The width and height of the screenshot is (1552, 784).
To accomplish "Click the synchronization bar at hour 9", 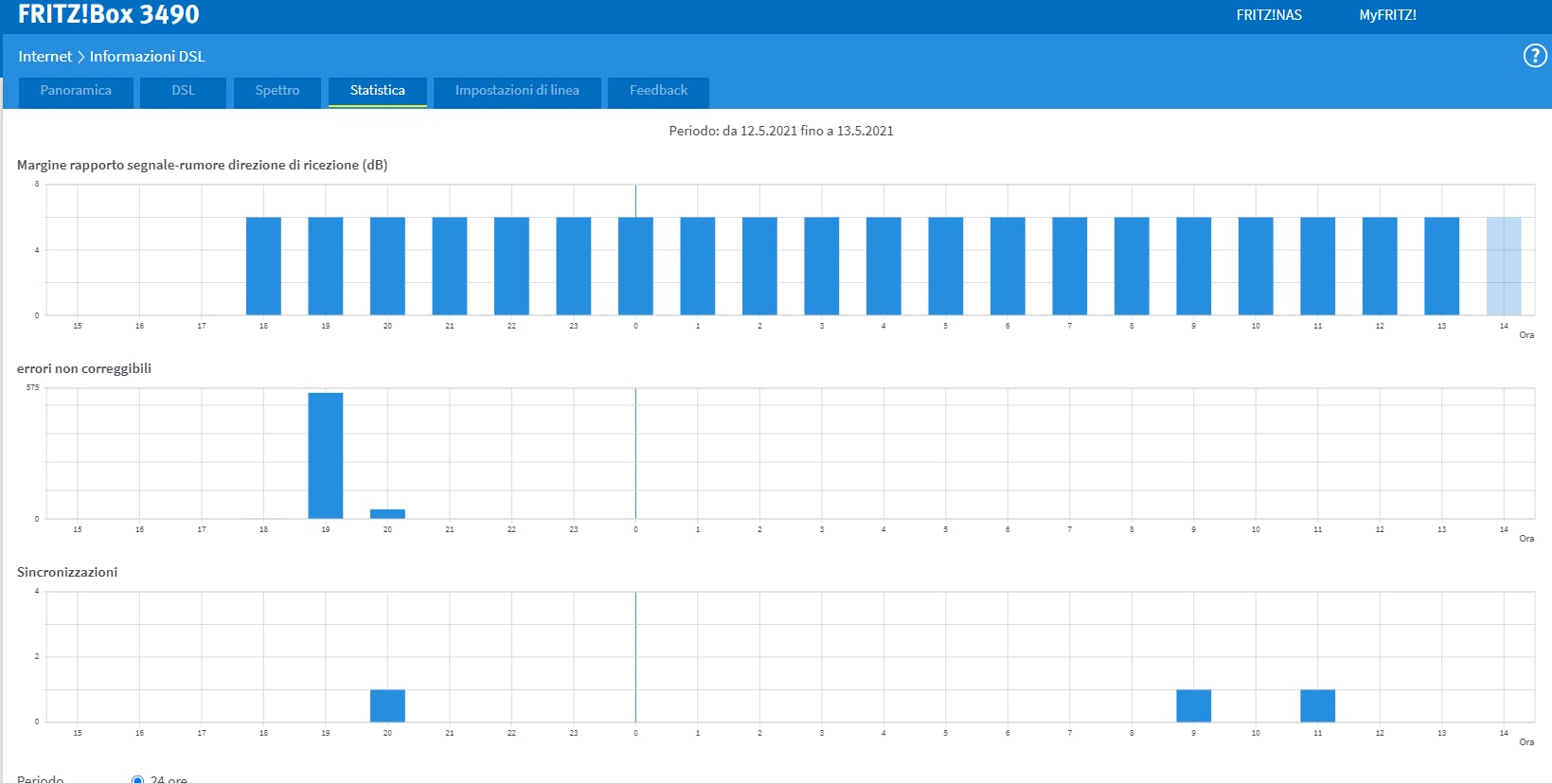I will click(x=1193, y=705).
